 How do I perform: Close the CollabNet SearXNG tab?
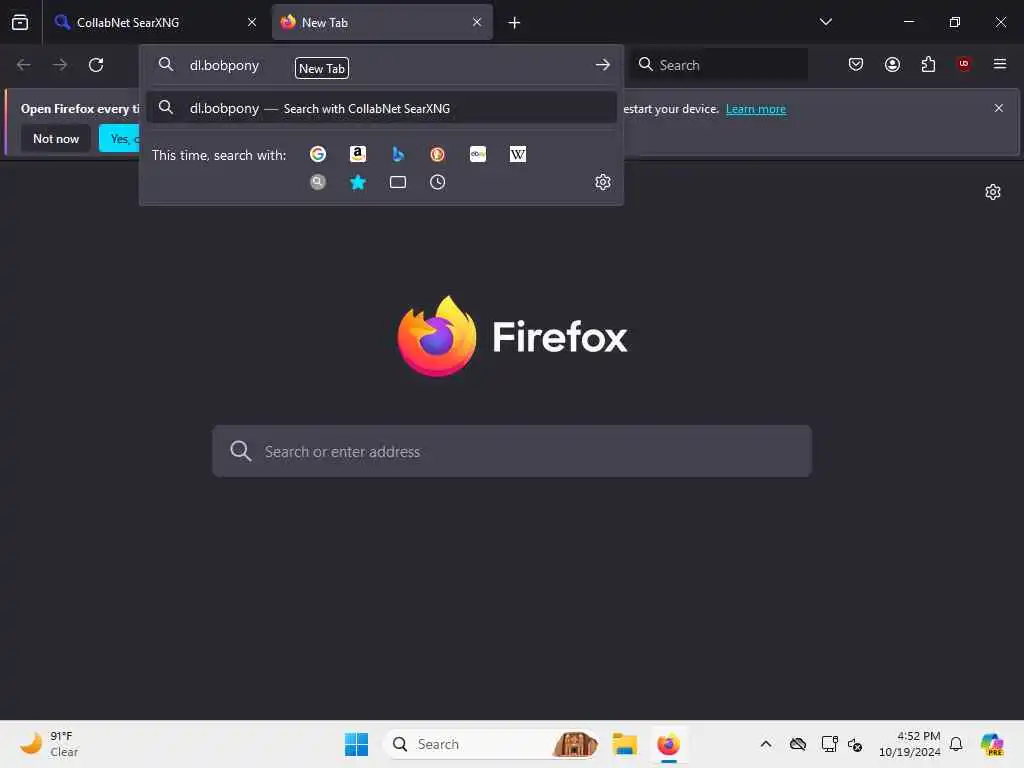(252, 22)
